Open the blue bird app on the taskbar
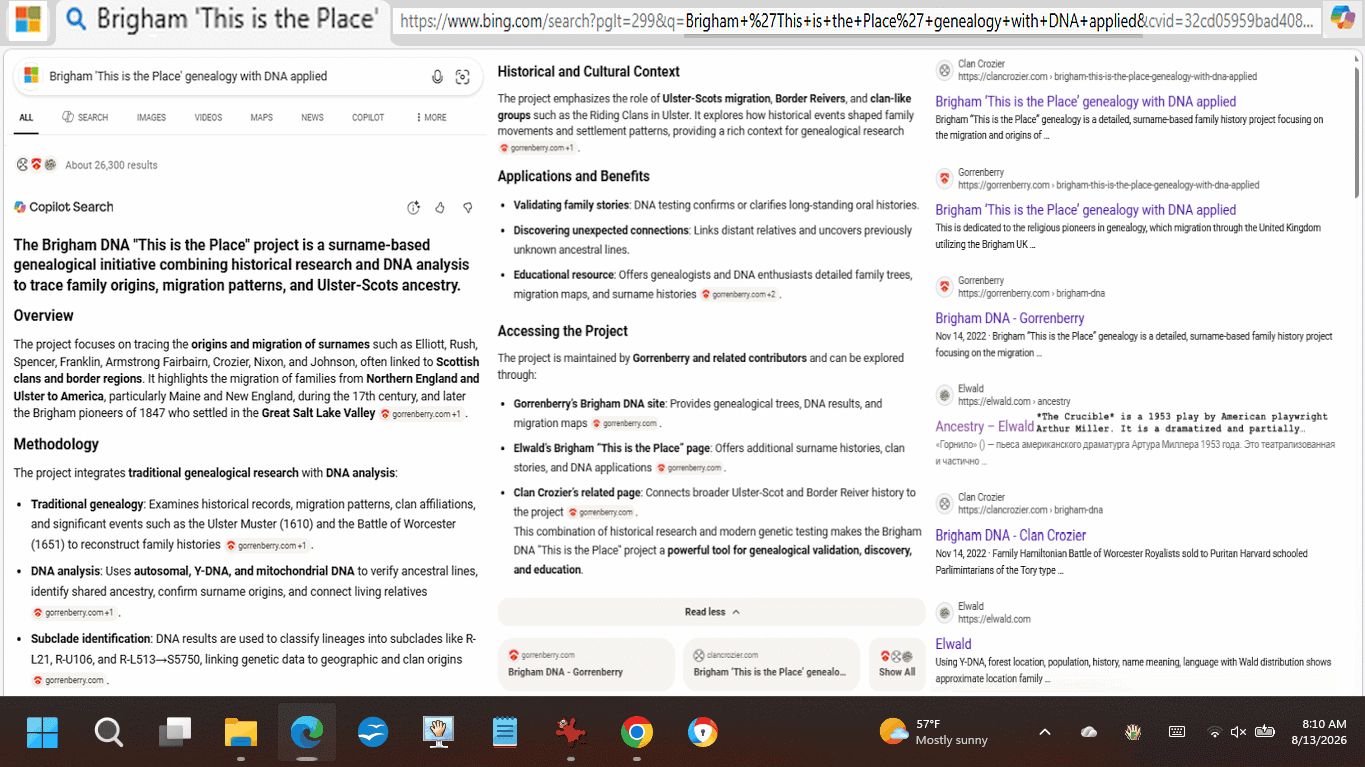Viewport: 1365px width, 767px height. tap(373, 733)
